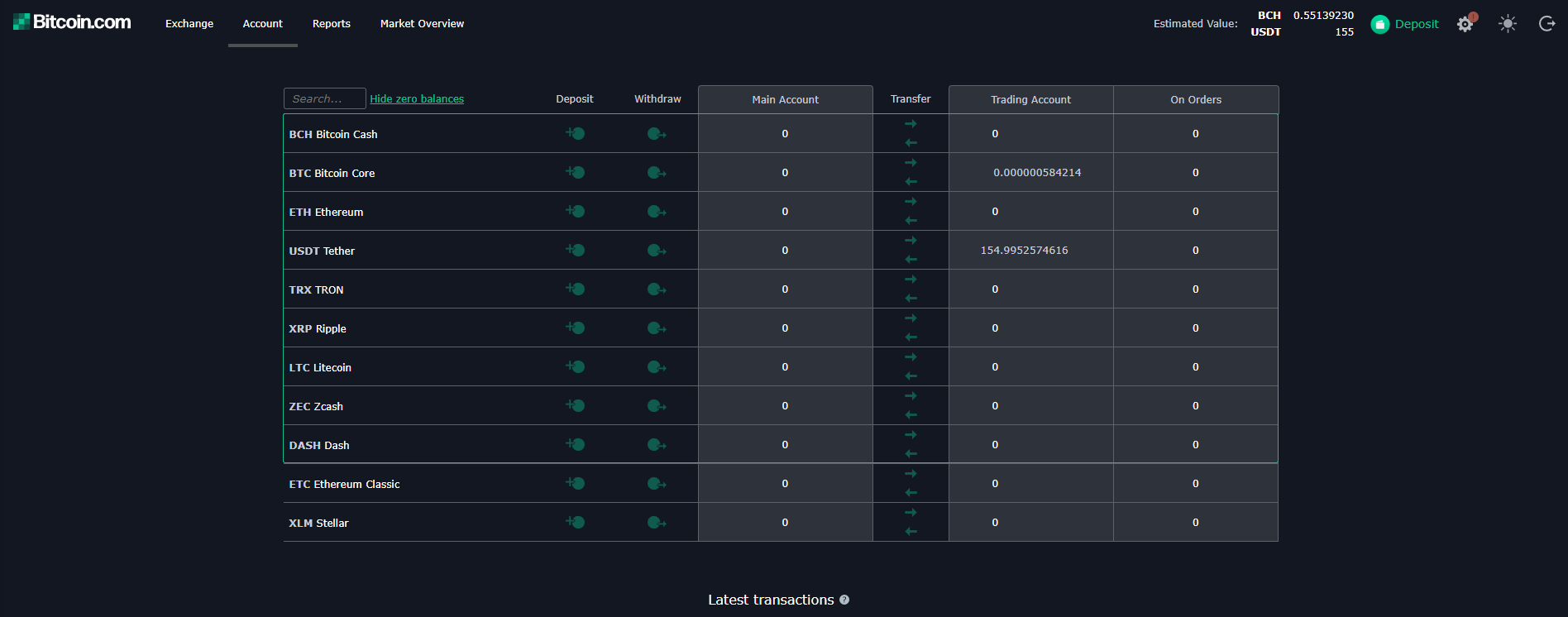
Task: Deposit XRP Ripple using its icon
Action: pyautogui.click(x=576, y=328)
